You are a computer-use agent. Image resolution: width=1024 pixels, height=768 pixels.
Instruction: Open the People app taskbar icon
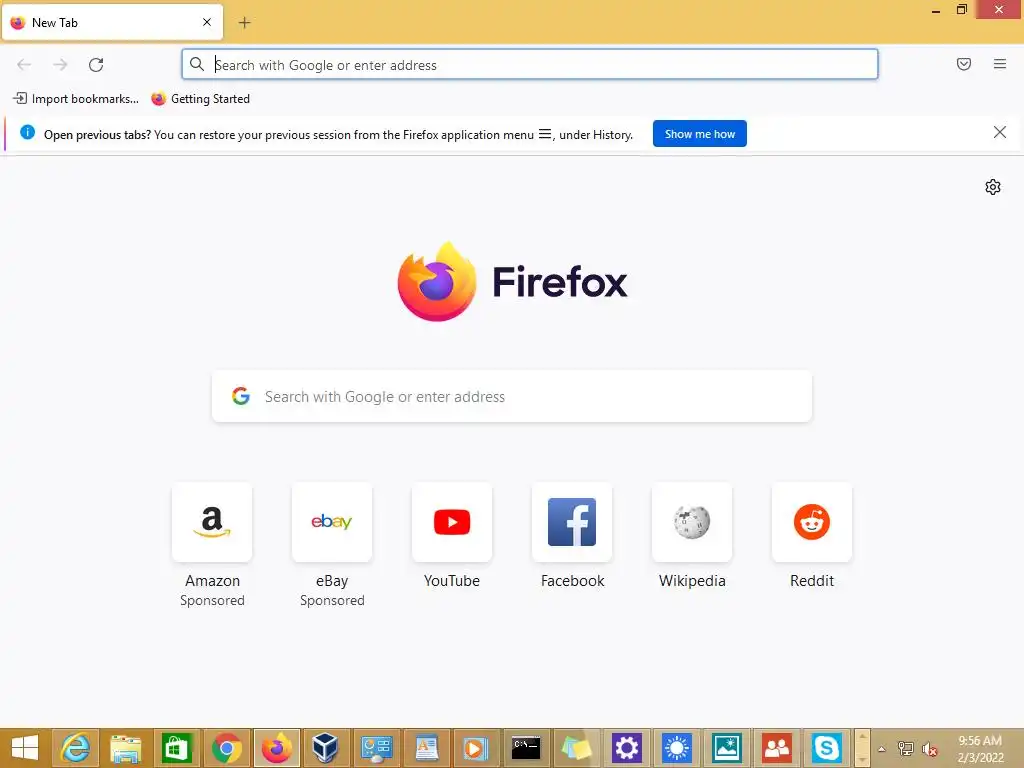coord(776,748)
